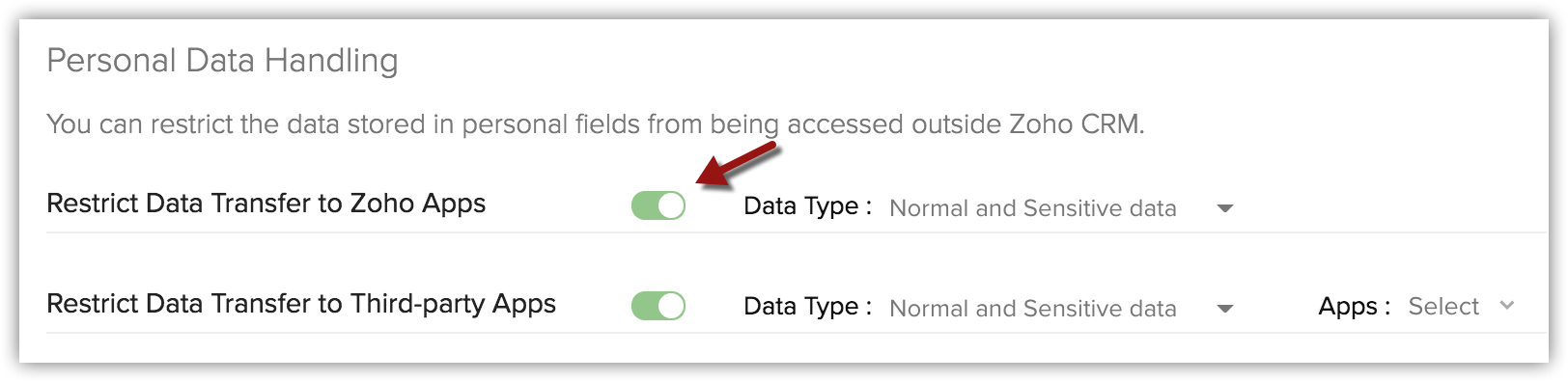
Task: Disable Restrict Data Transfer to Third-party Apps switch
Action: tap(658, 306)
